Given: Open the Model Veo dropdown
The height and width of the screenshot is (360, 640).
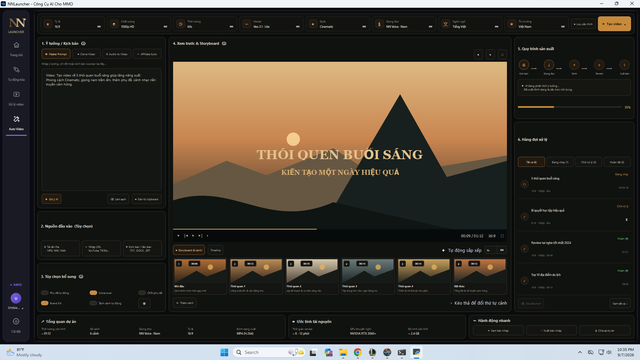Looking at the screenshot, I should pos(271,24).
